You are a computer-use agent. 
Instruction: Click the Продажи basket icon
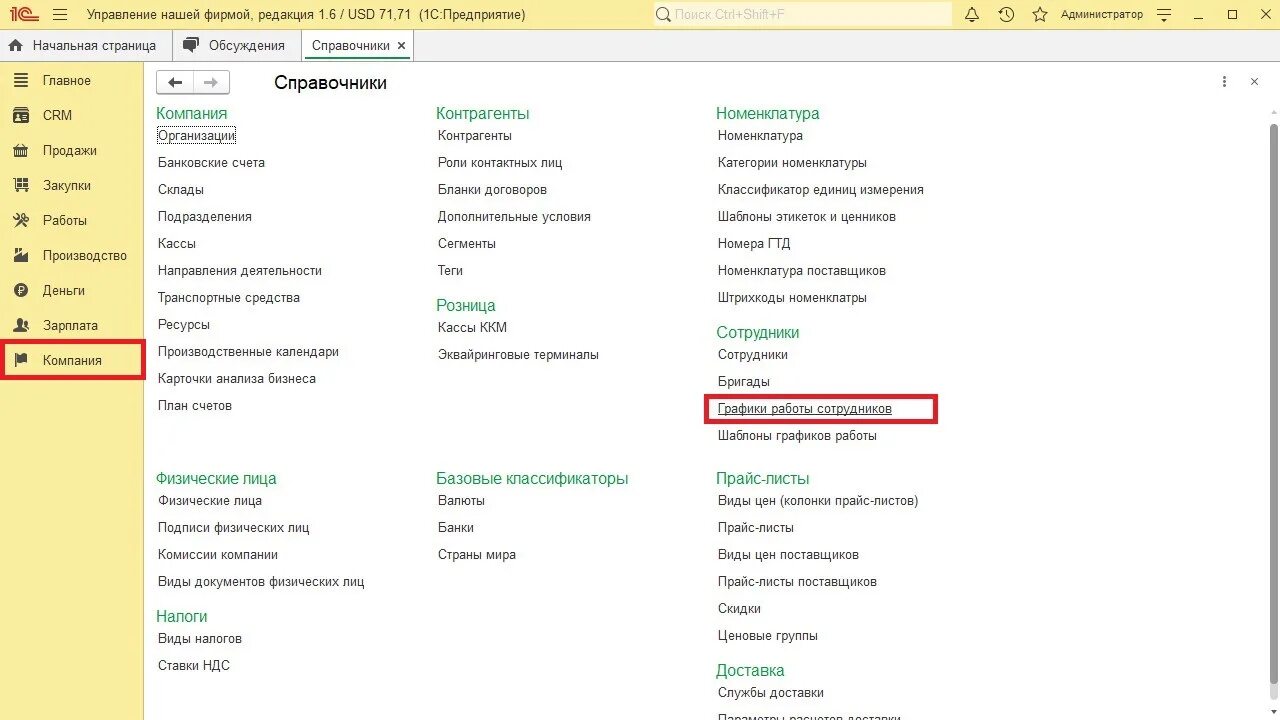tap(21, 150)
